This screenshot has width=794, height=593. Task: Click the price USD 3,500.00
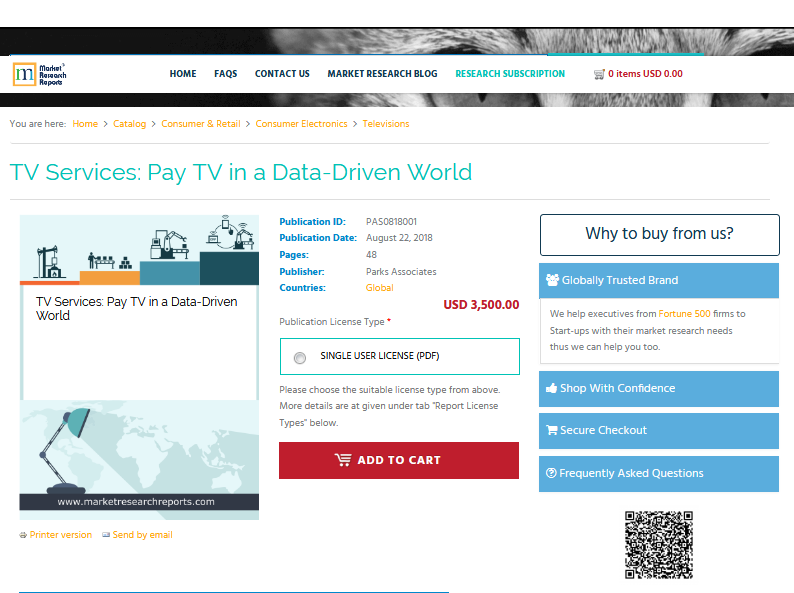click(481, 305)
